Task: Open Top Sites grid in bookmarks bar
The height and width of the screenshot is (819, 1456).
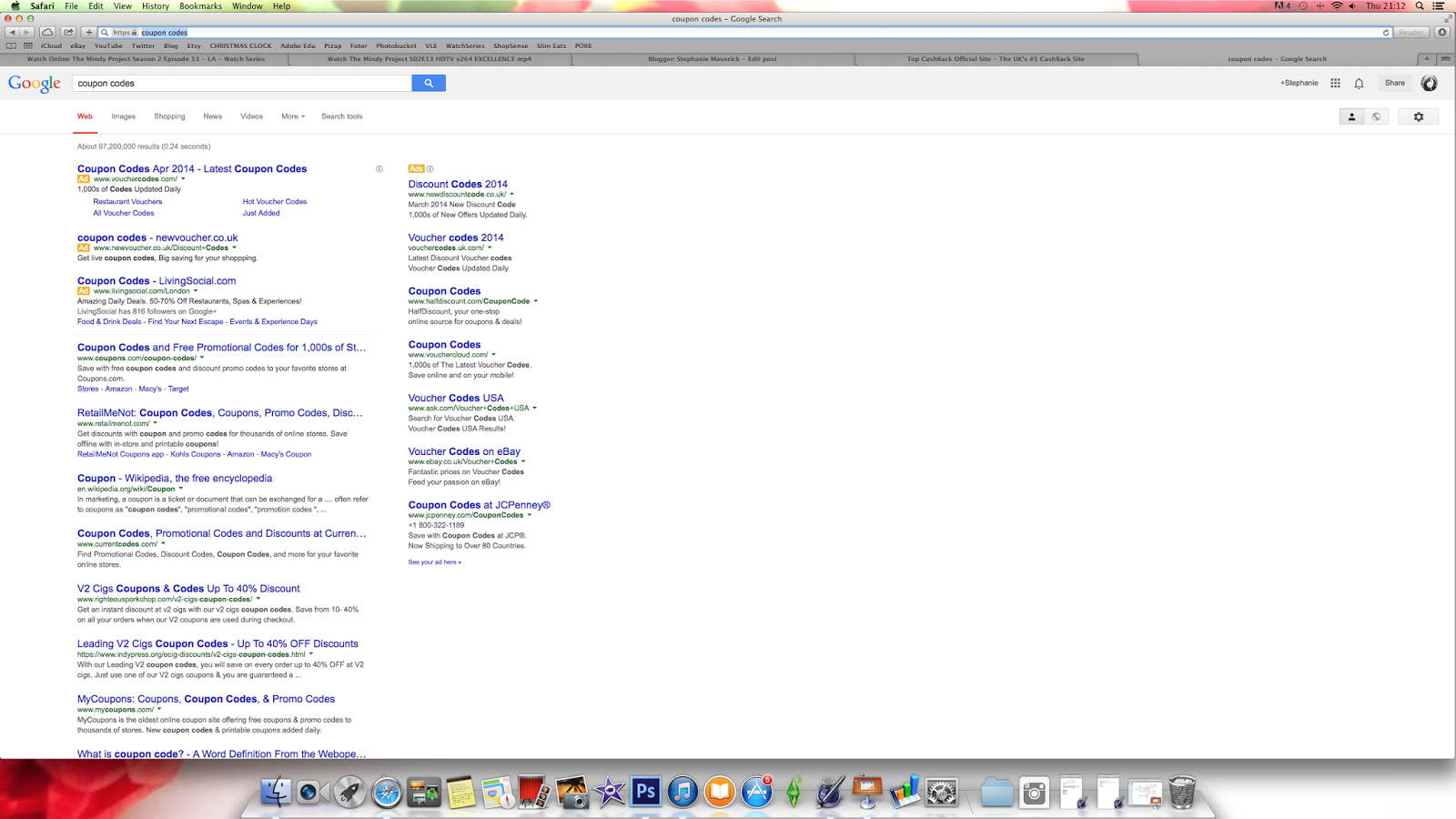Action: [28, 45]
